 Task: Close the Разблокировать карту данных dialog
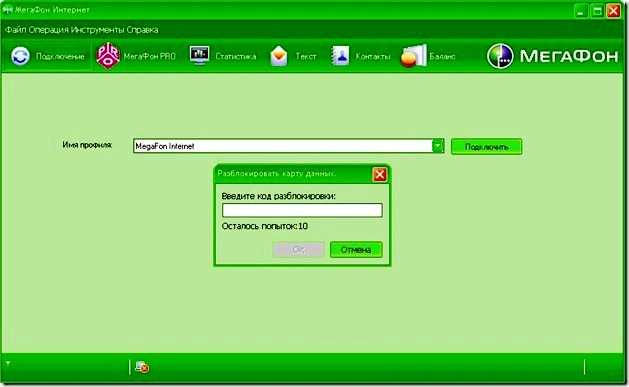(x=379, y=174)
